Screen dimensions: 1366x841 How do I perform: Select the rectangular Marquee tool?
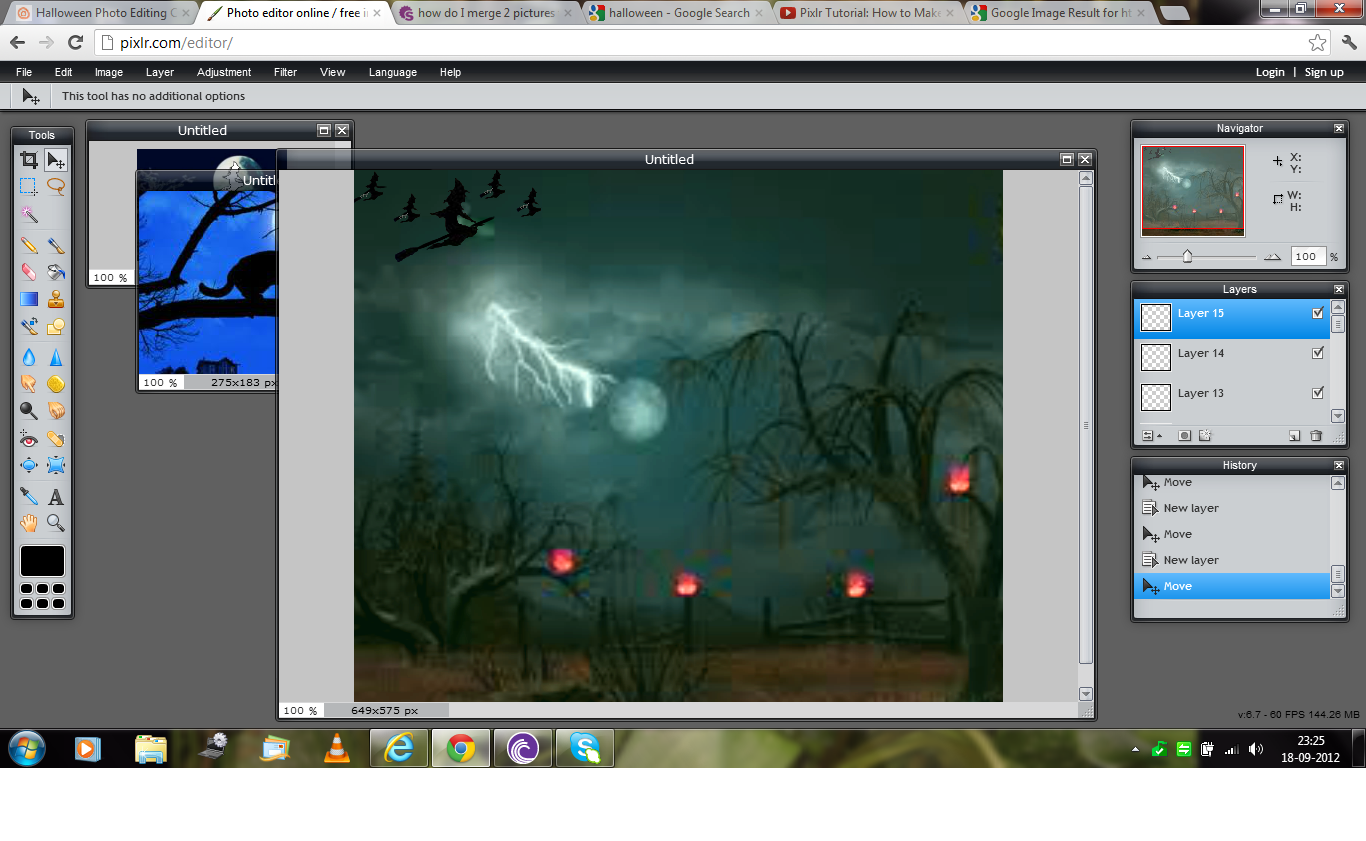pyautogui.click(x=29, y=186)
